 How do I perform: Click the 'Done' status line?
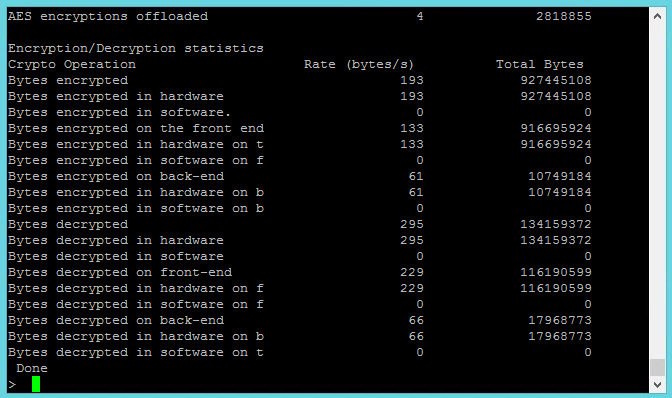pyautogui.click(x=32, y=368)
